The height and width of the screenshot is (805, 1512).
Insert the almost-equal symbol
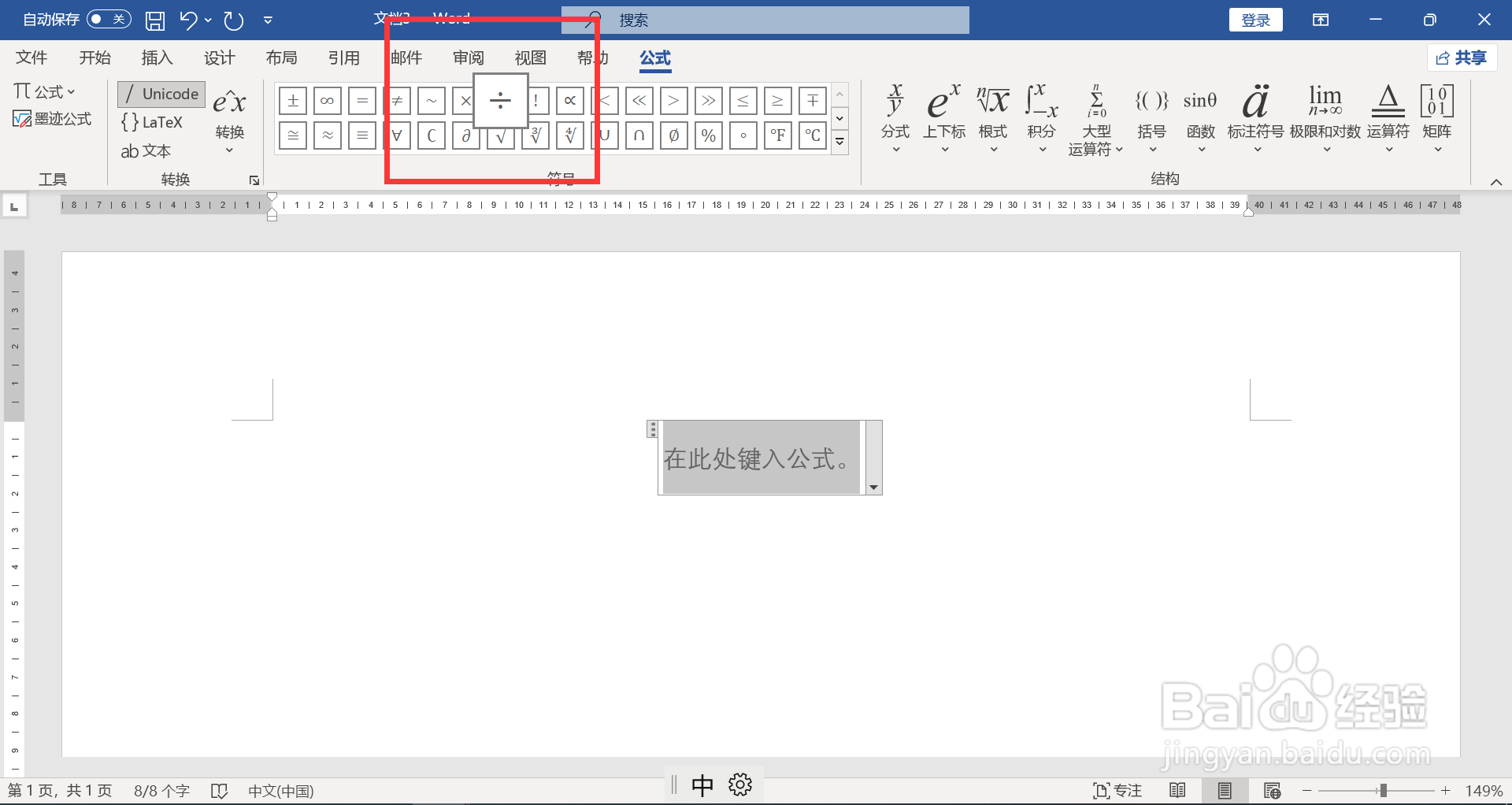click(x=328, y=135)
